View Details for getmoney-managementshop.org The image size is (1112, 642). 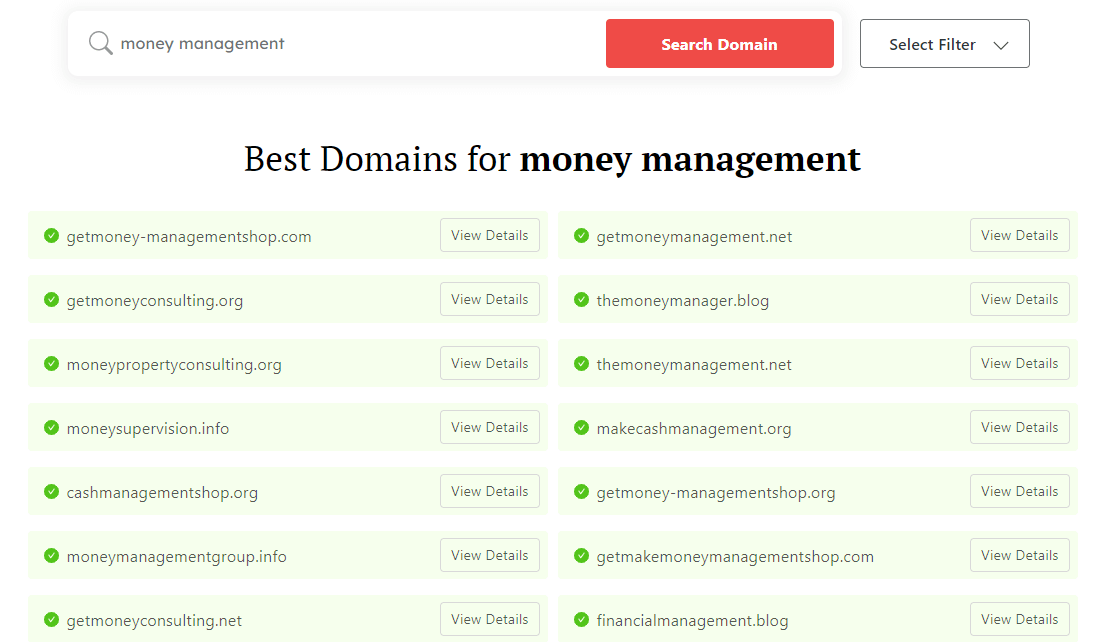[1020, 491]
